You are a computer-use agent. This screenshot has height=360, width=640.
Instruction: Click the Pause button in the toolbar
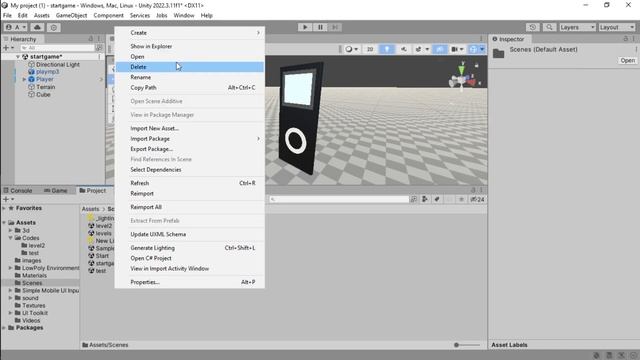[320, 27]
